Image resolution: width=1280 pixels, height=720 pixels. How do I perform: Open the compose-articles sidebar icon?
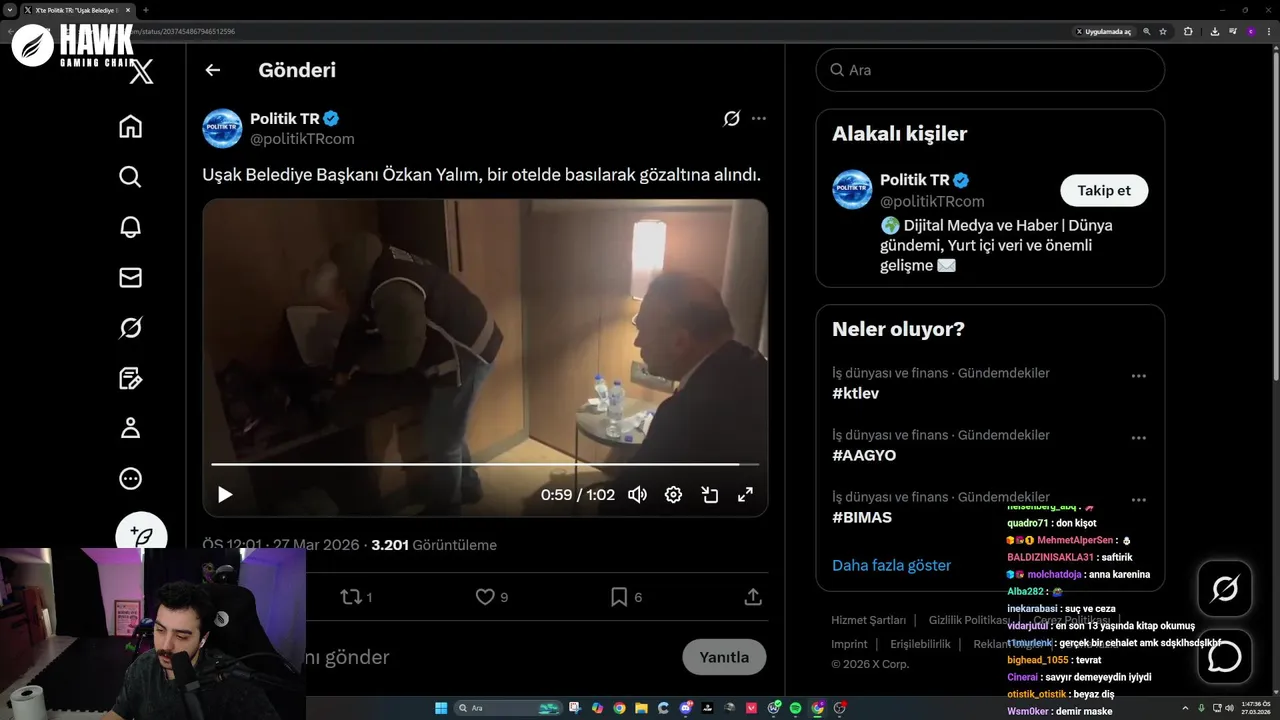point(130,378)
